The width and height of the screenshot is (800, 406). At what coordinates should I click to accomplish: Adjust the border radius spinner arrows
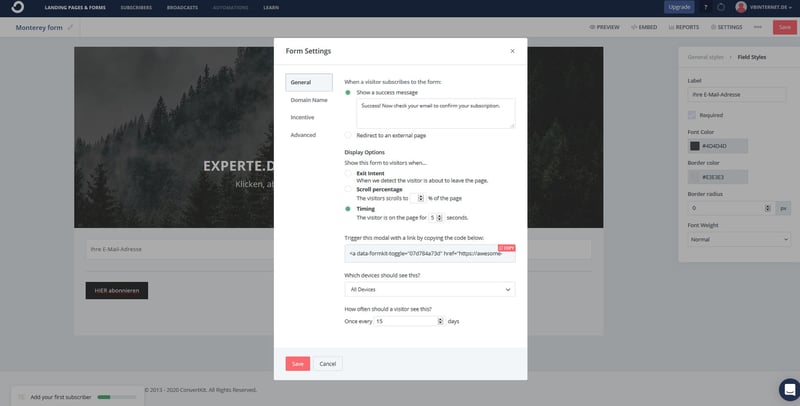[x=768, y=208]
